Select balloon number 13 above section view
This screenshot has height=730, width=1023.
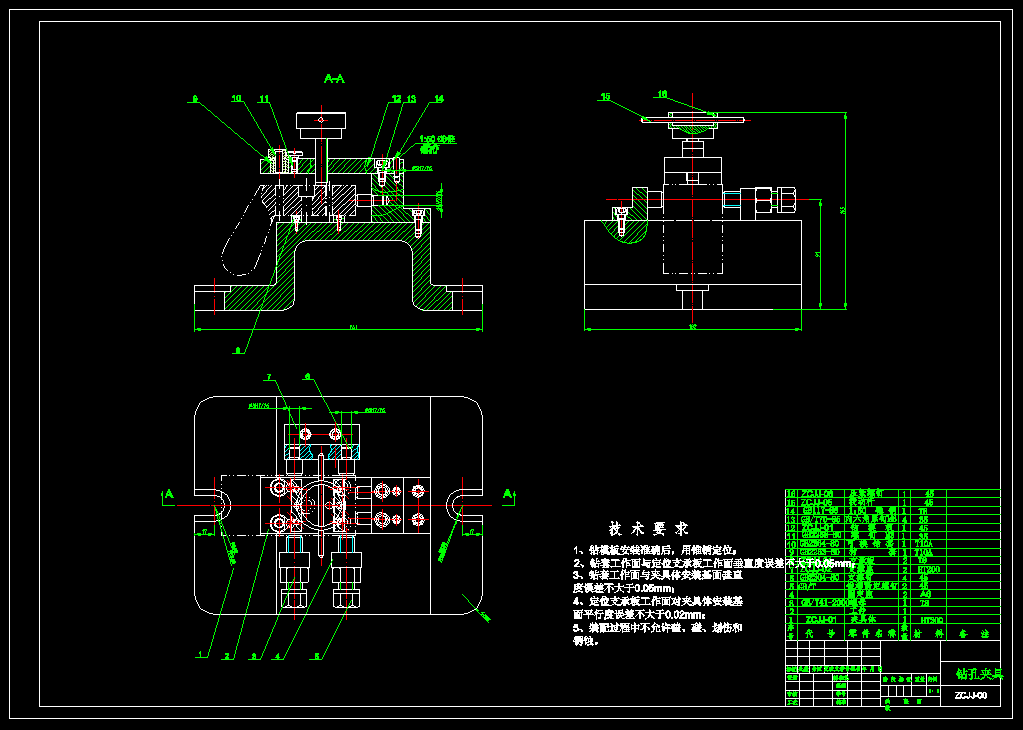[x=411, y=99]
